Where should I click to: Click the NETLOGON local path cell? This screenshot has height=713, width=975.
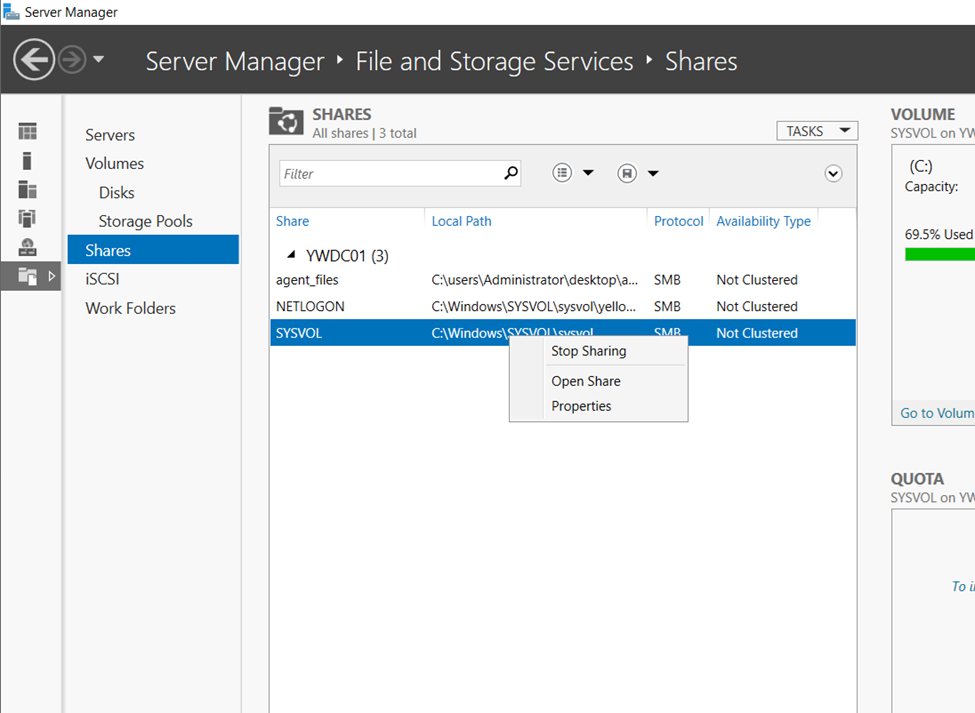click(x=534, y=306)
